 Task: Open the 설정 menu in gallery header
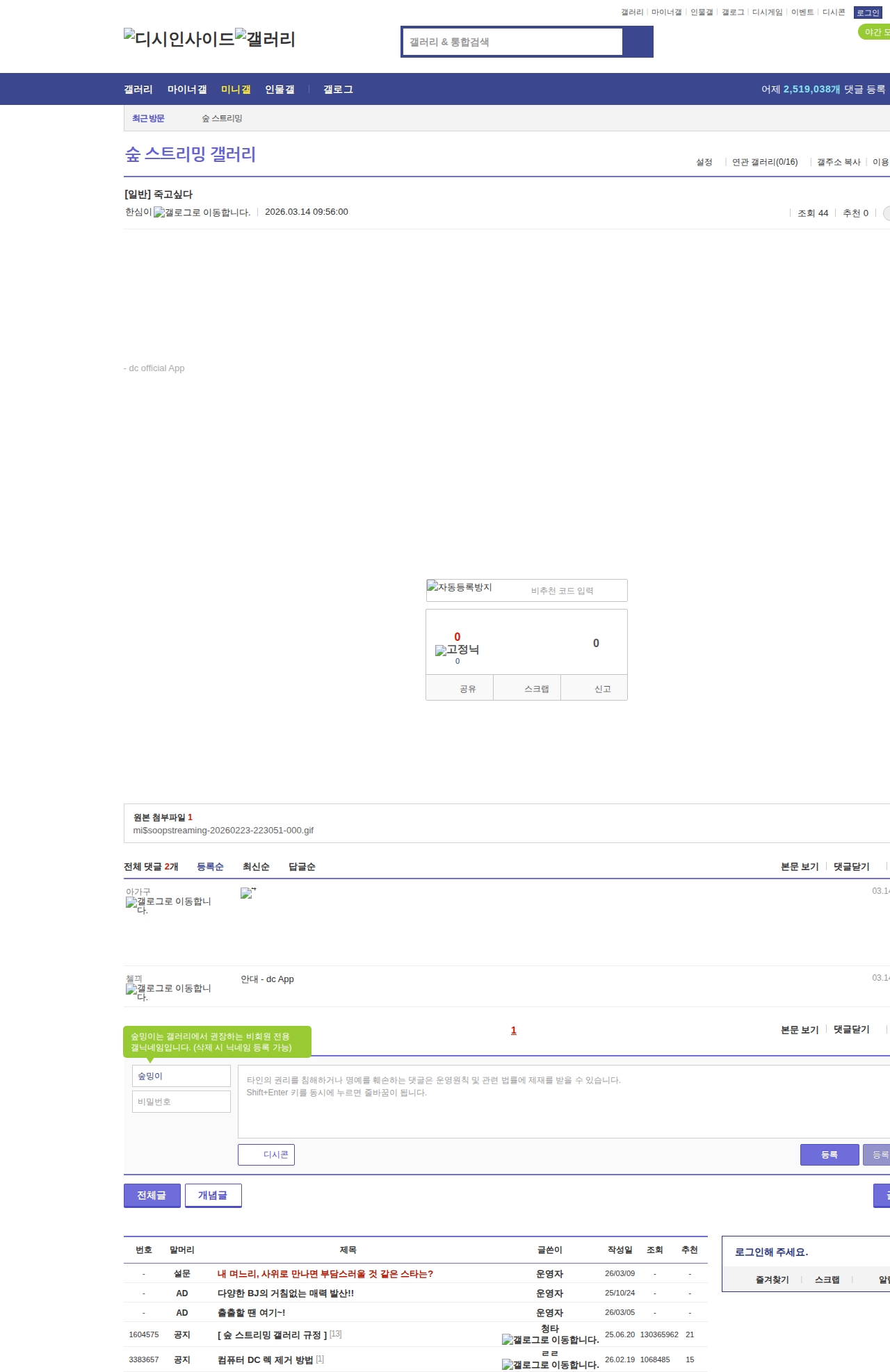[704, 162]
